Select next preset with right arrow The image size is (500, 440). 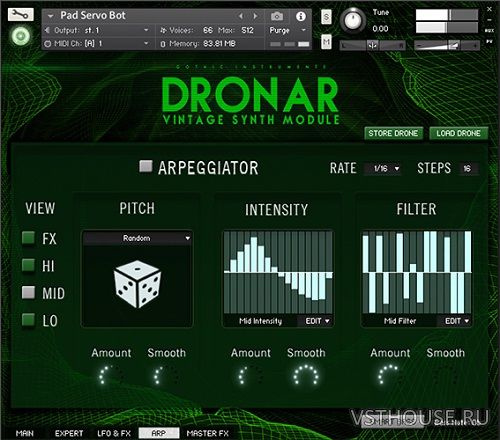[255, 16]
